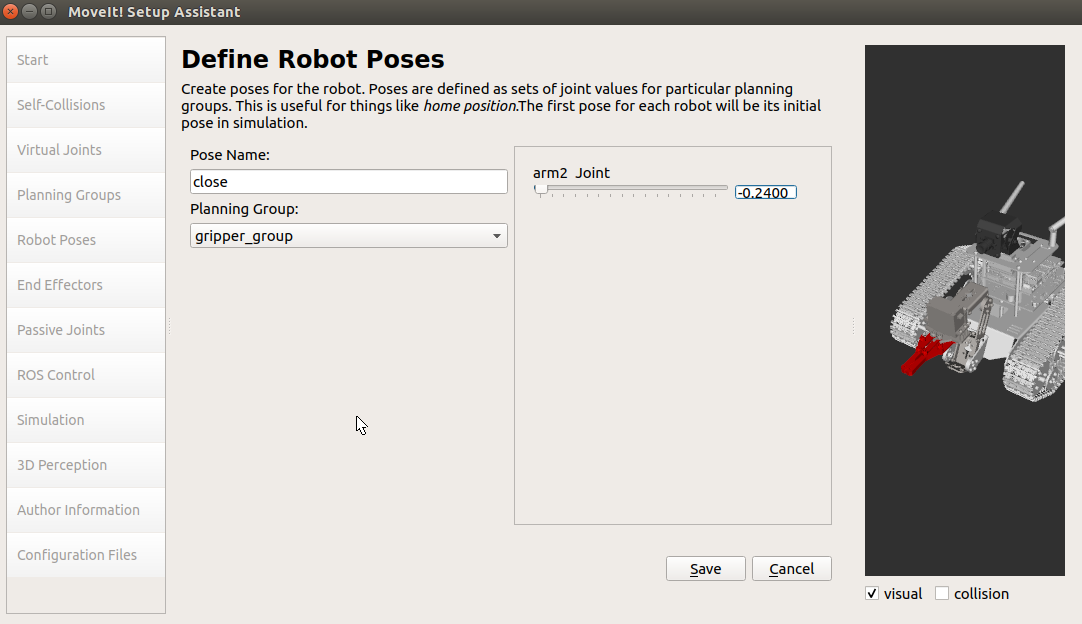
Task: Click the arm2 Joint slider handle
Action: [541, 188]
